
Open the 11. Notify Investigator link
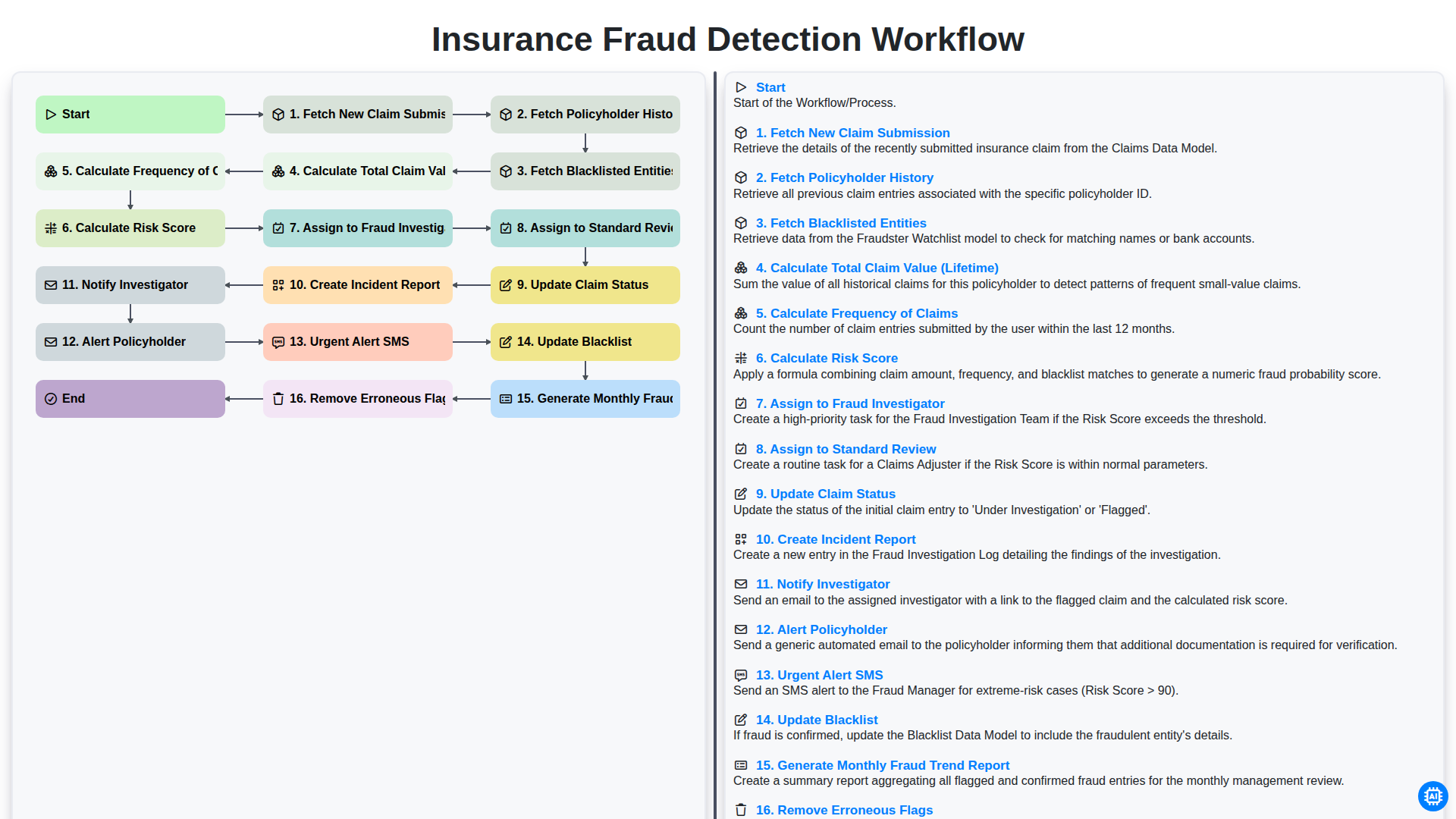click(x=823, y=584)
